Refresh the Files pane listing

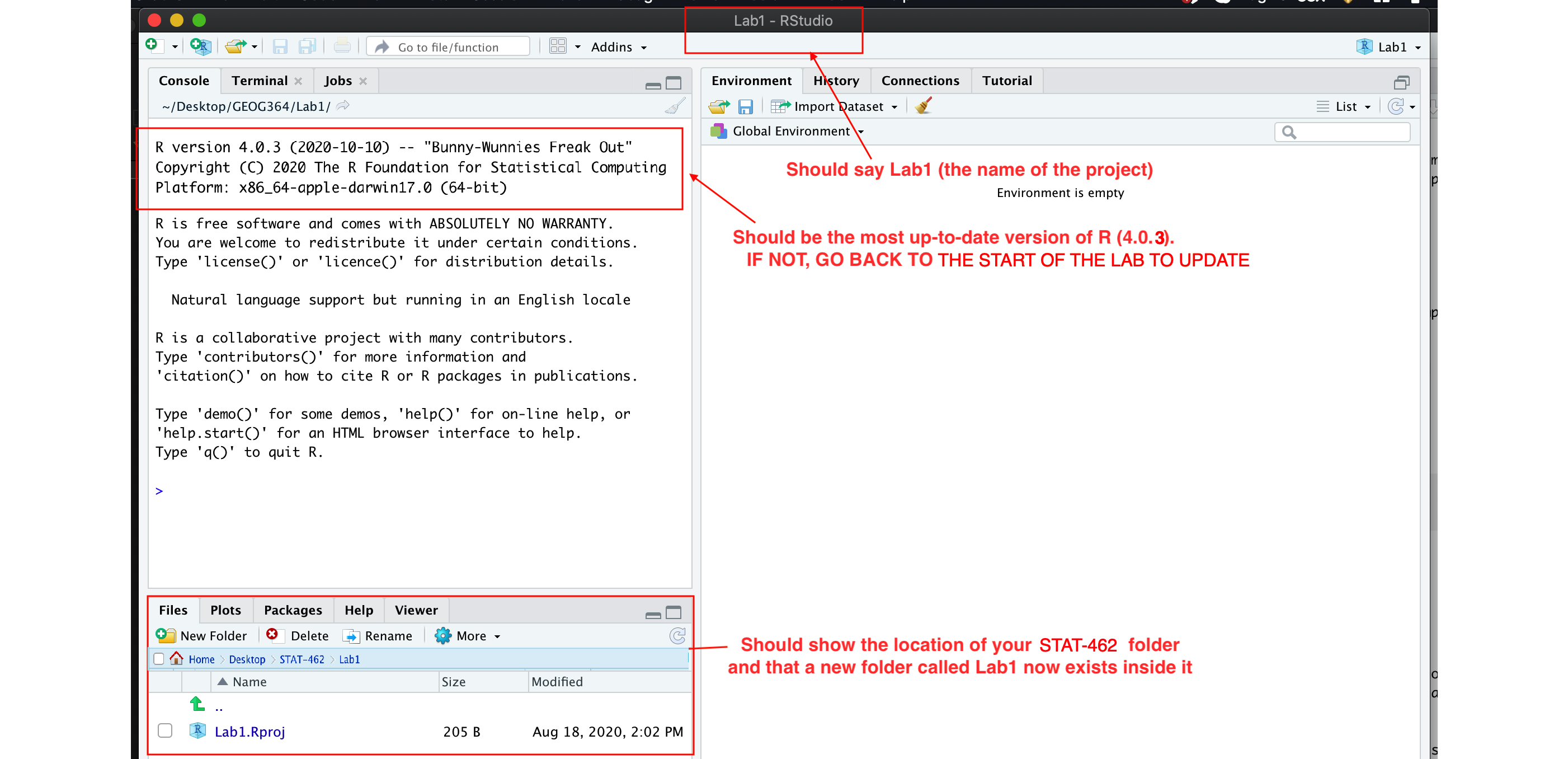click(x=677, y=635)
